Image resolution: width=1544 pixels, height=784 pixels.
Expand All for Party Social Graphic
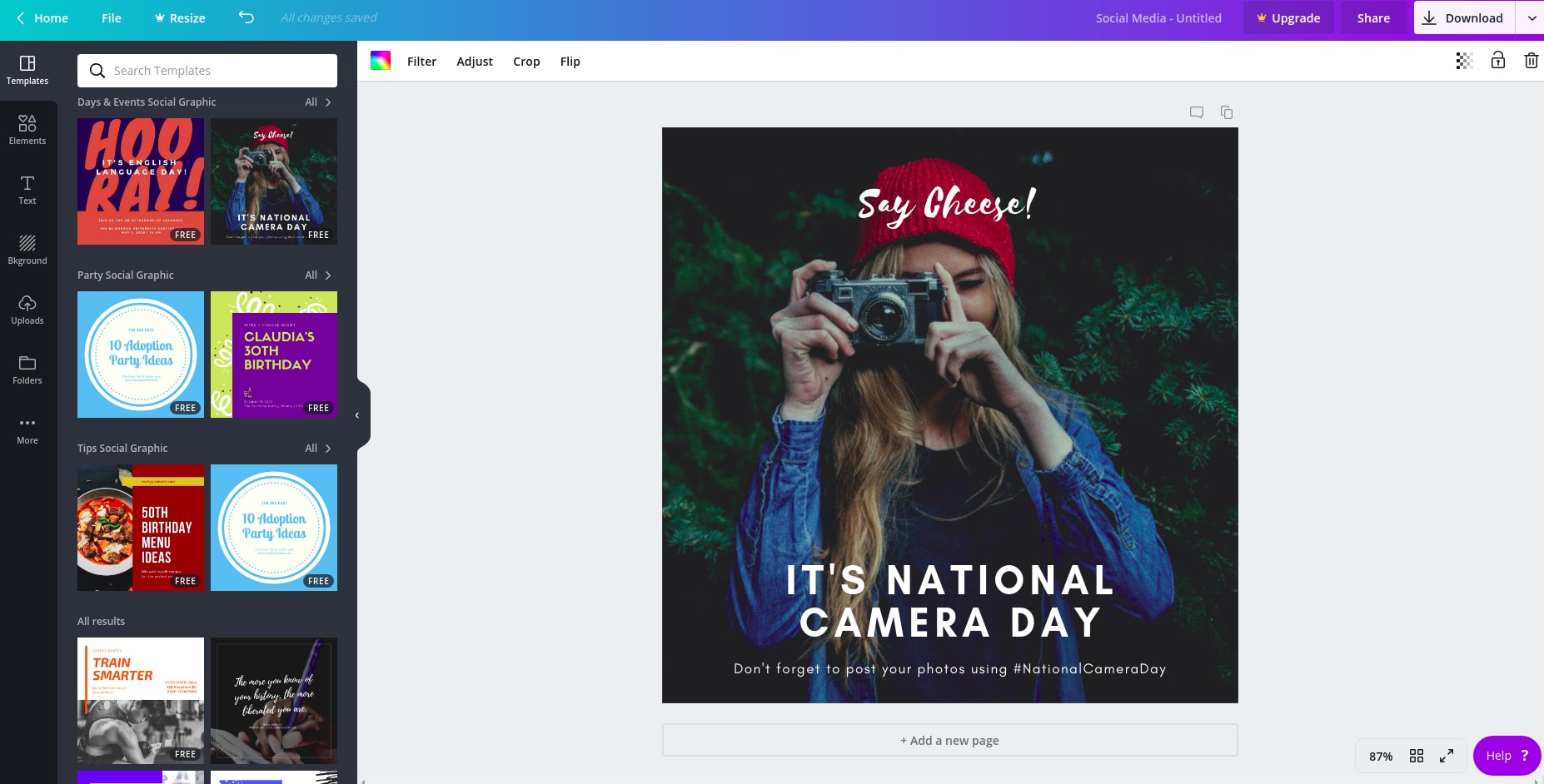pyautogui.click(x=318, y=275)
